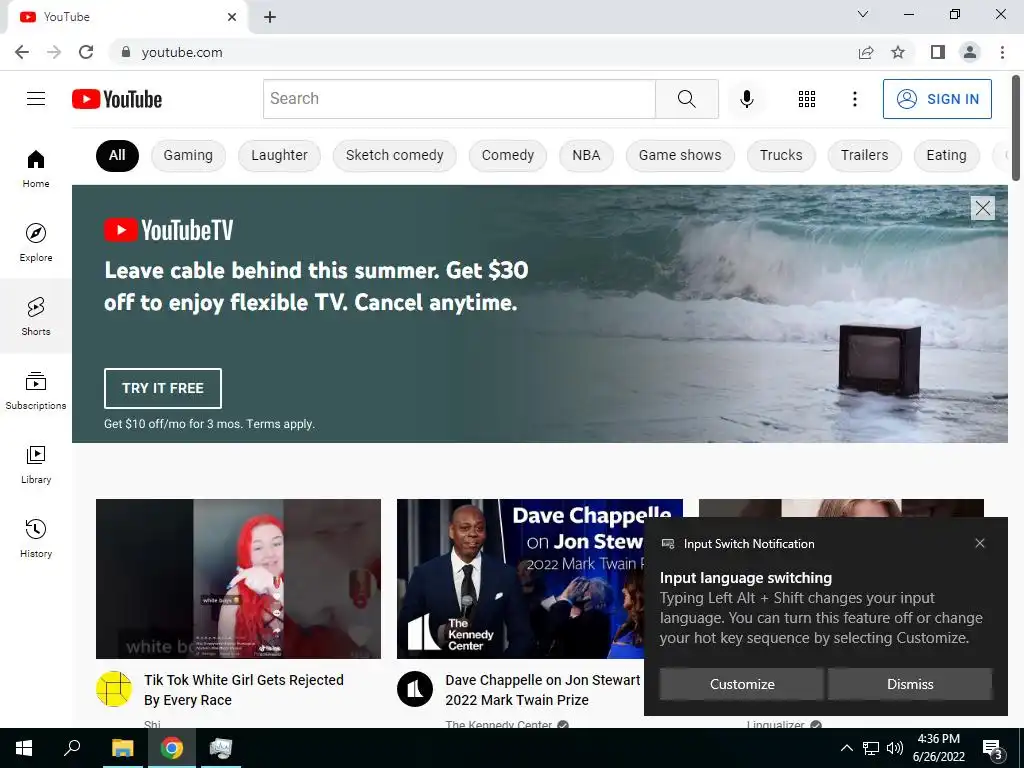Screen dimensions: 1024x768
Task: Click the search magnifier button
Action: pos(686,99)
